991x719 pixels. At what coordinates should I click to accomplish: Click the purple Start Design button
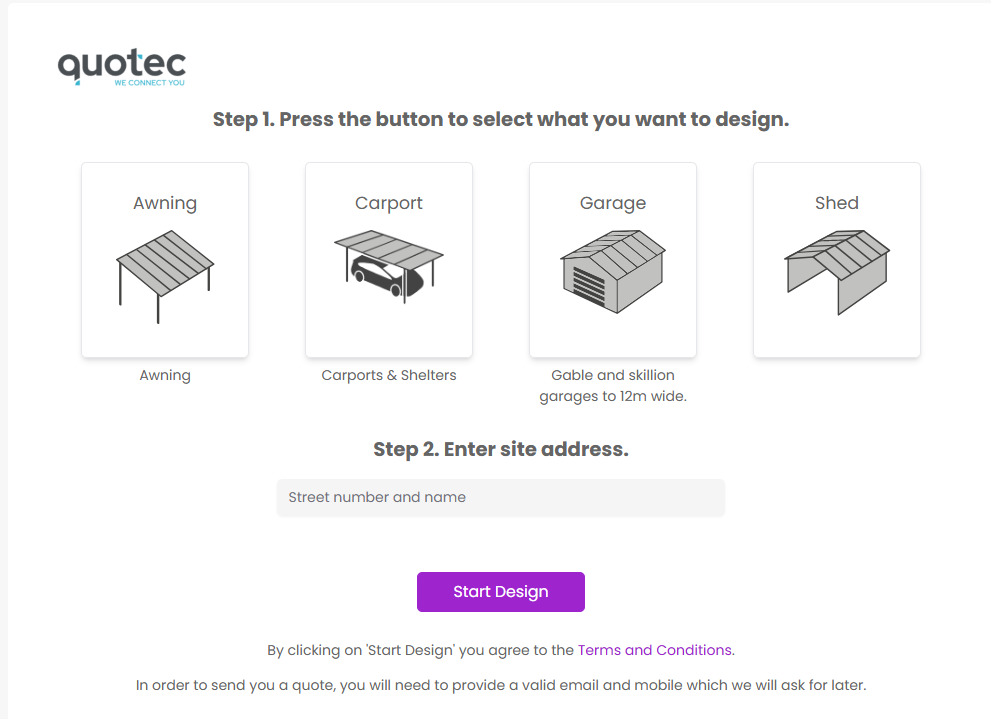(501, 592)
